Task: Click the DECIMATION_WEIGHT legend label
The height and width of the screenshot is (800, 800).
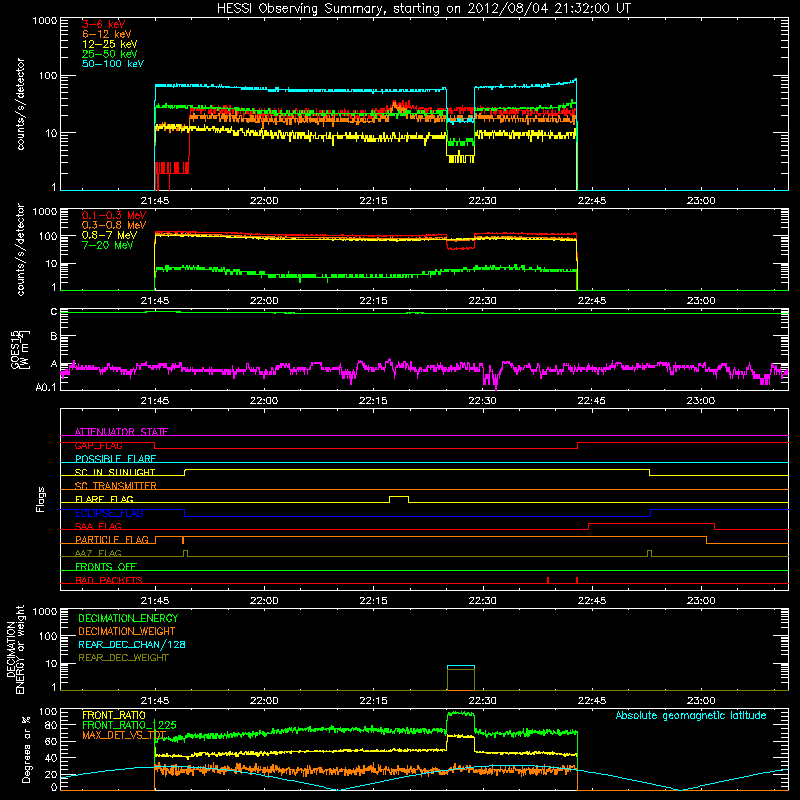Action: click(127, 631)
